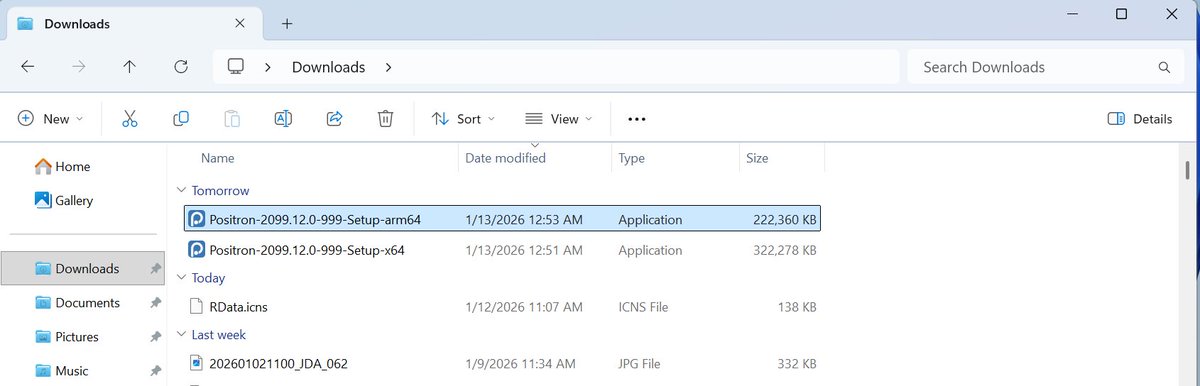The height and width of the screenshot is (386, 1200).
Task: Refresh the Downloads folder view
Action: pos(181,67)
